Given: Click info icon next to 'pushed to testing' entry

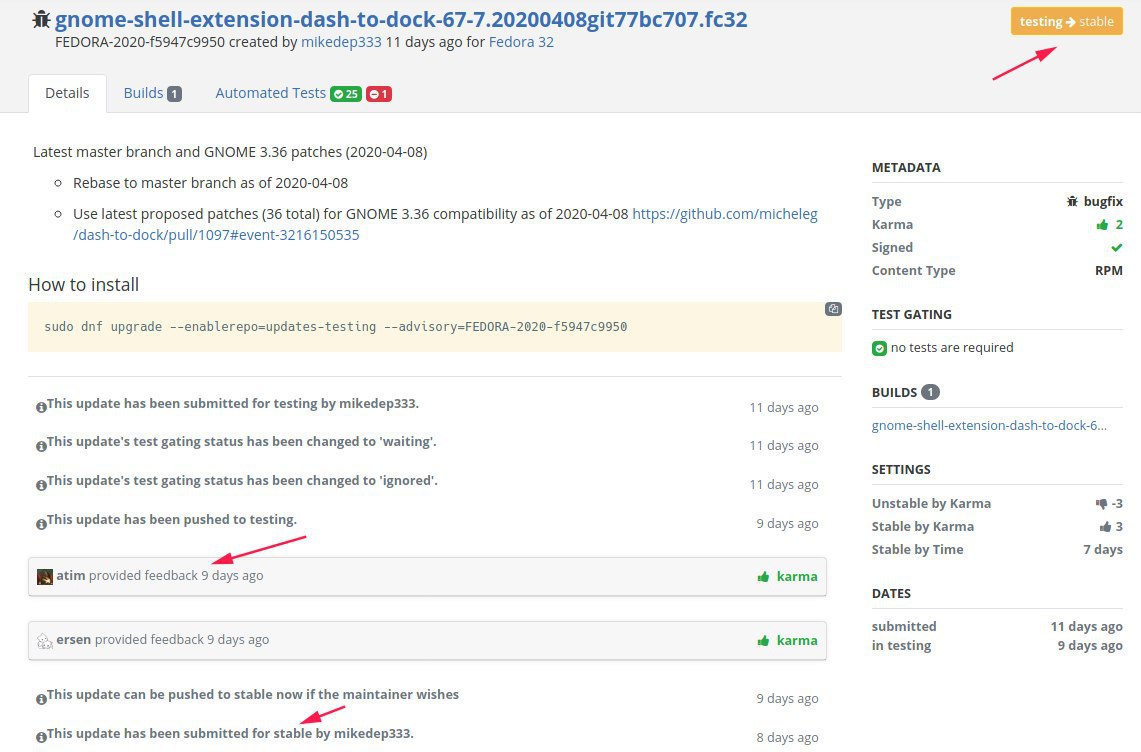Looking at the screenshot, I should 41,523.
